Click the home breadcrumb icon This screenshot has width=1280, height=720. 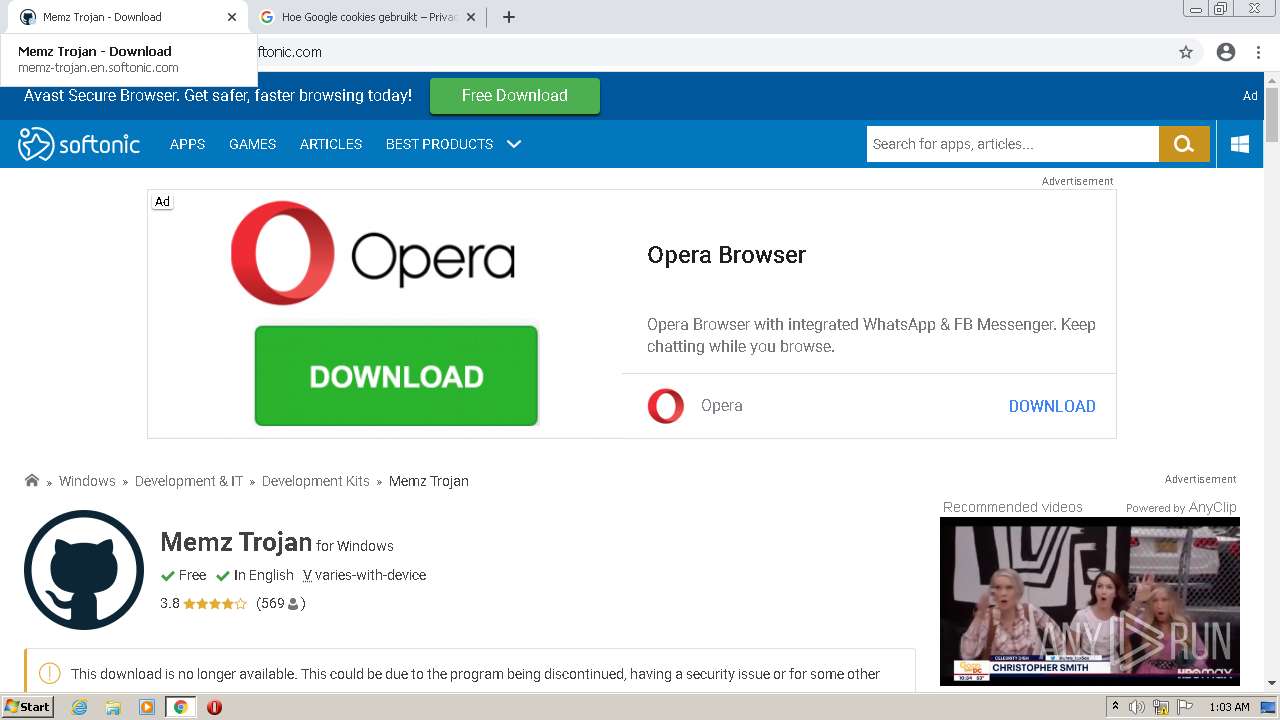(32, 481)
